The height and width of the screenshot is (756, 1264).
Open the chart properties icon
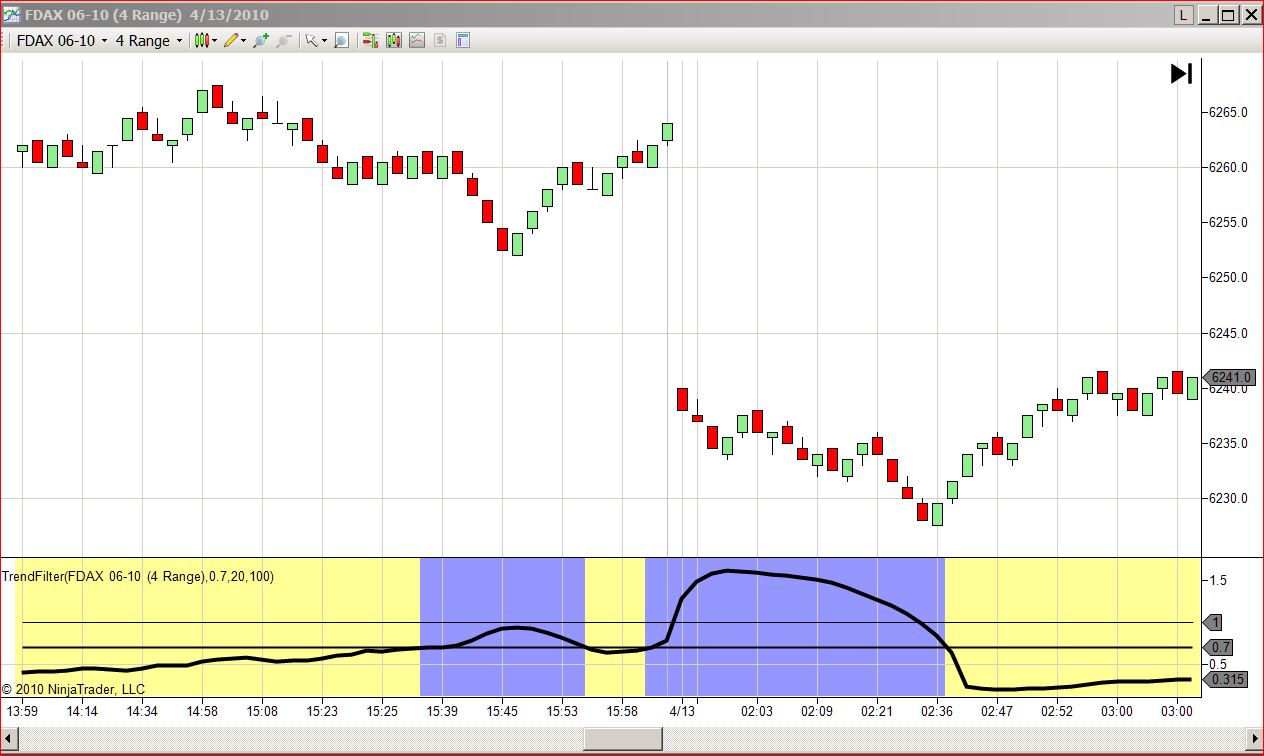pyautogui.click(x=462, y=41)
